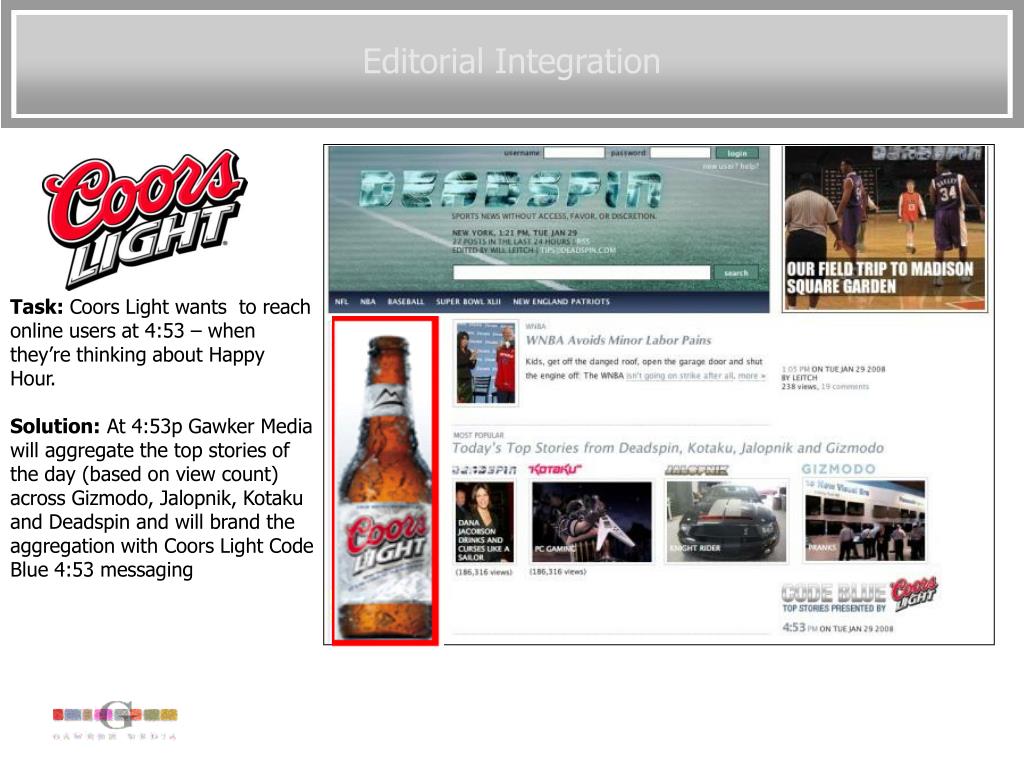Click the 'Most Popular' label
This screenshot has height=768, width=1024.
coord(478,435)
